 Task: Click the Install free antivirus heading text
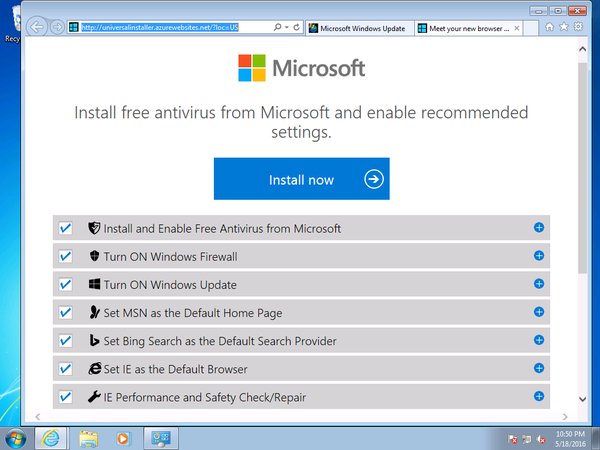[x=301, y=122]
